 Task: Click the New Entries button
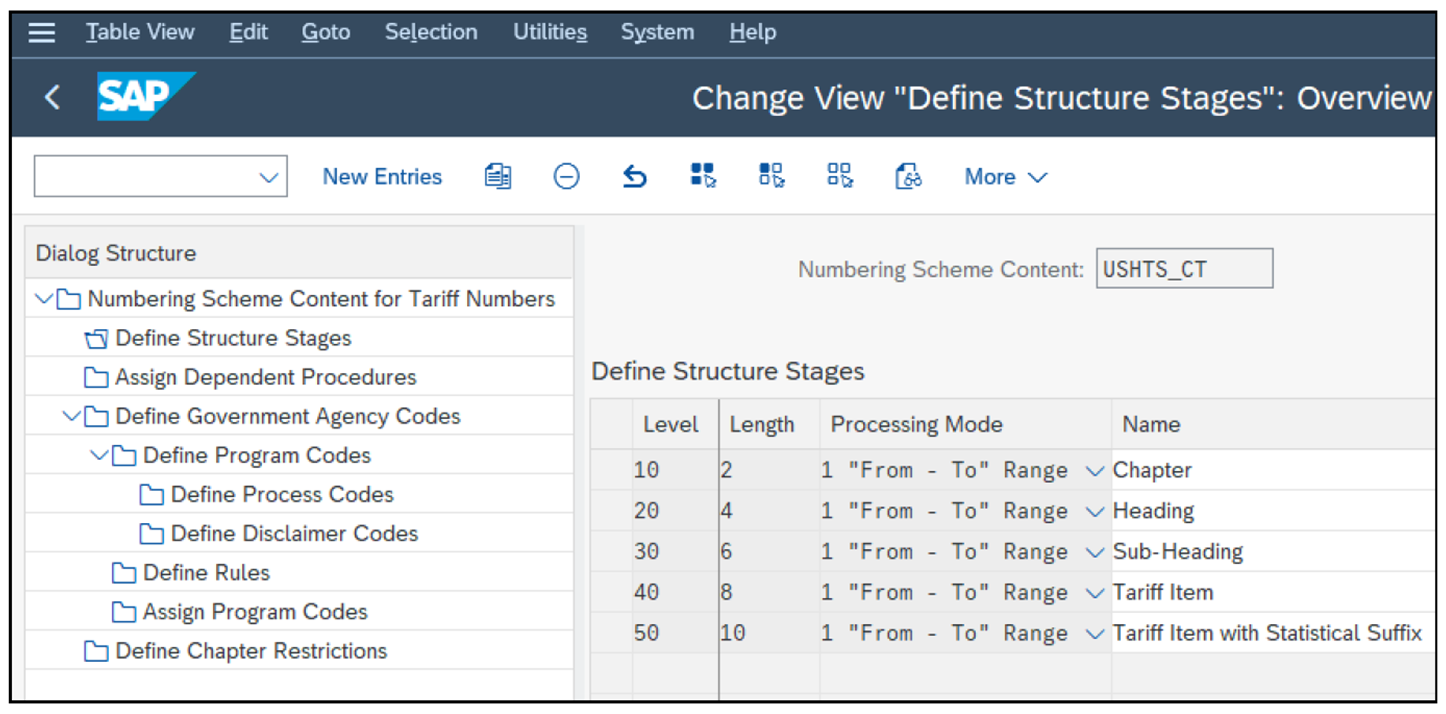coord(382,177)
